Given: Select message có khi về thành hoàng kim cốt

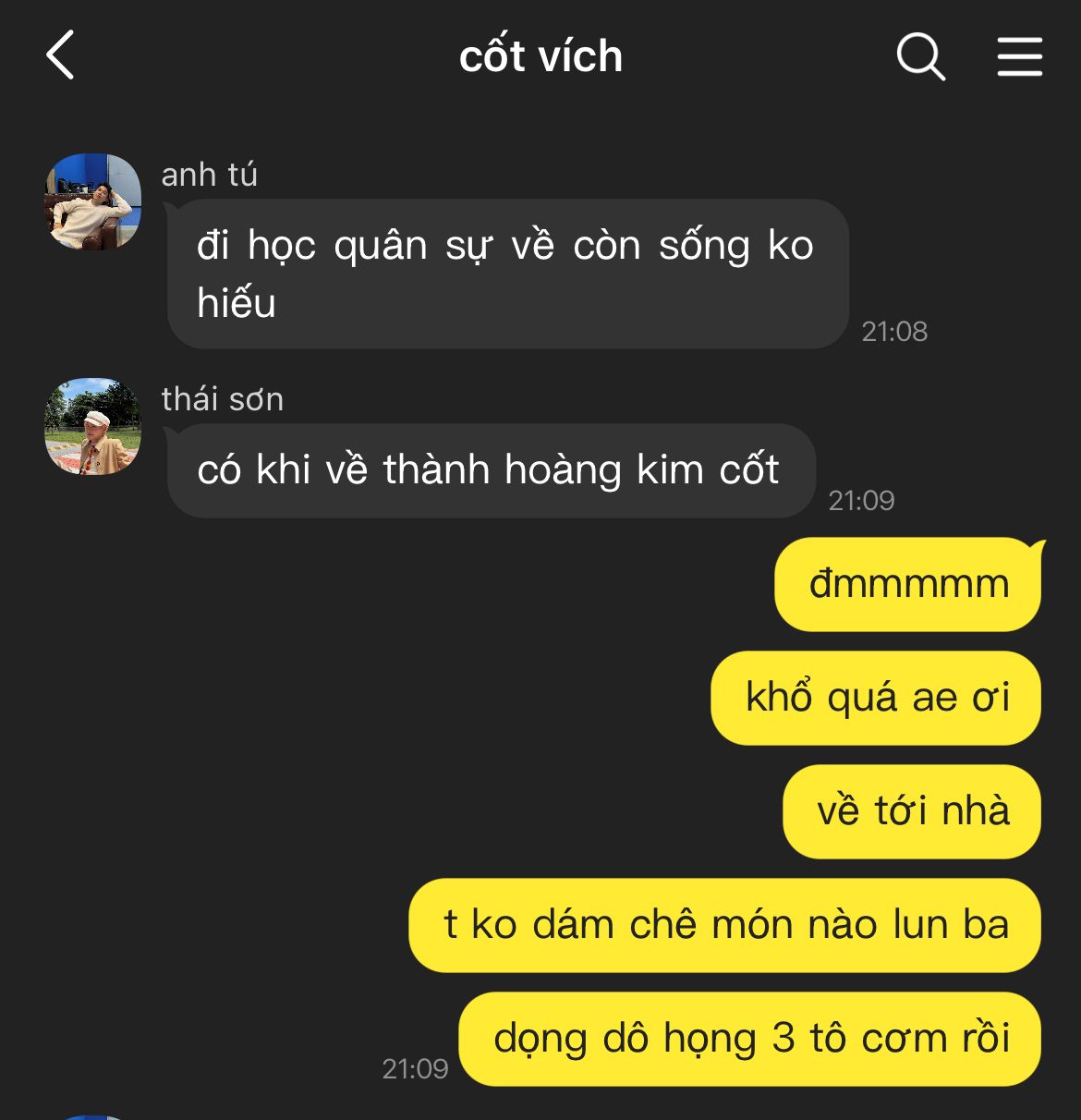Looking at the screenshot, I should coord(491,470).
